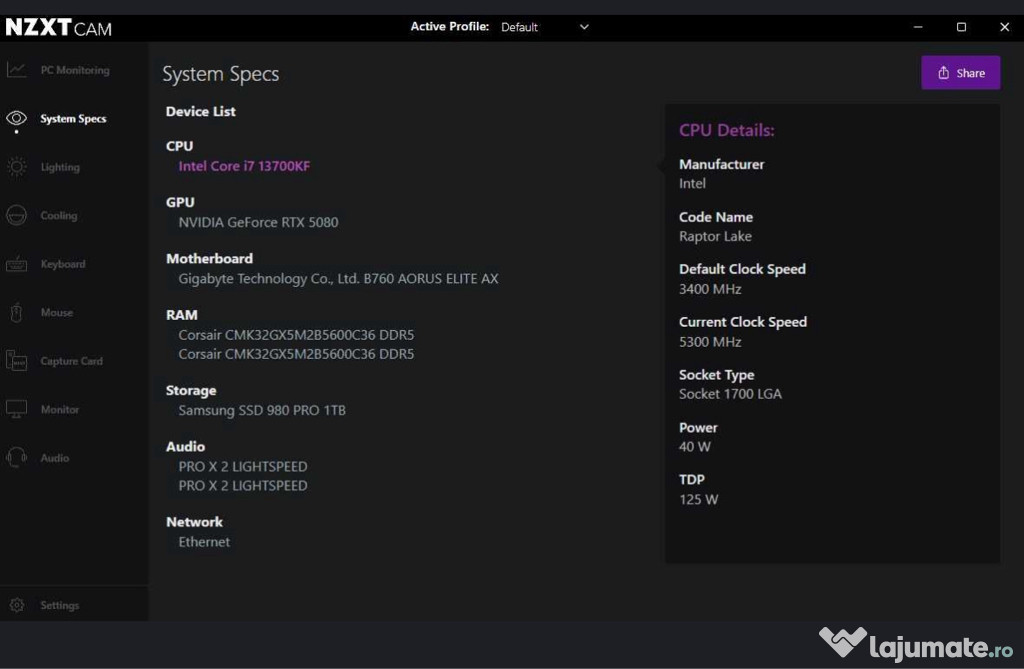Click the Socket 1700 LGA value
The height and width of the screenshot is (669, 1024).
pyautogui.click(x=730, y=394)
